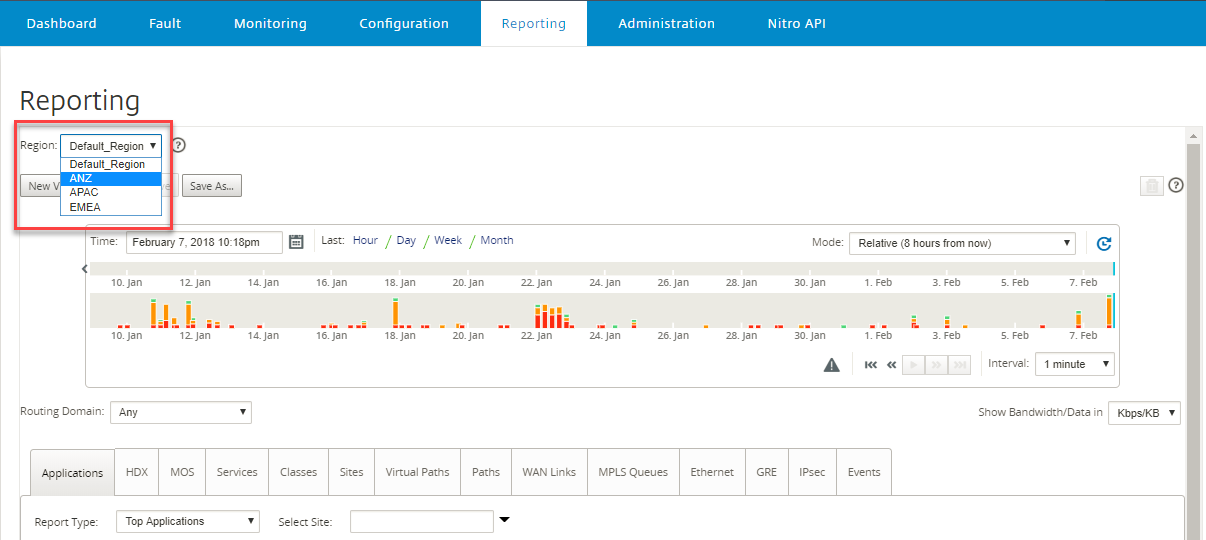1206x540 pixels.
Task: Show the last Month of data
Action: click(x=497, y=240)
